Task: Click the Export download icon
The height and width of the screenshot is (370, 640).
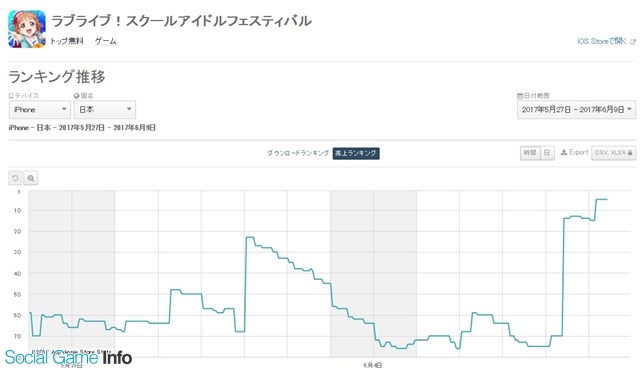Action: click(x=564, y=152)
